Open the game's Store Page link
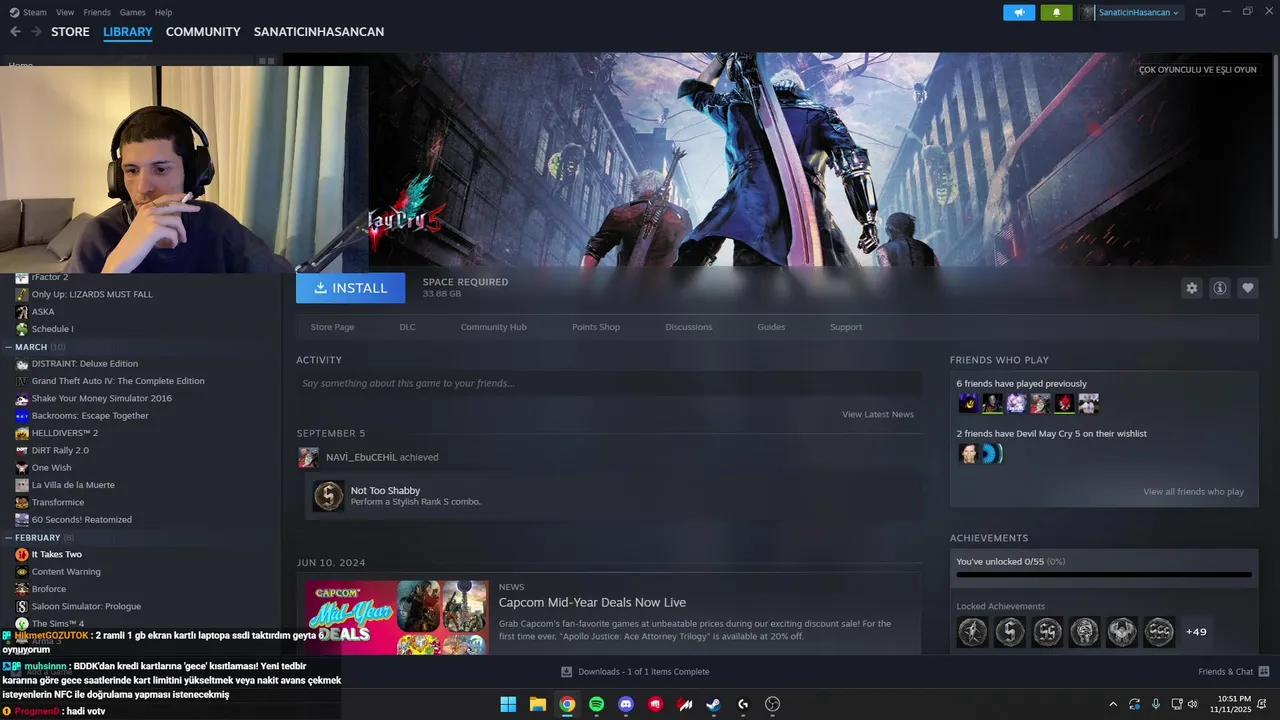 pyautogui.click(x=332, y=327)
